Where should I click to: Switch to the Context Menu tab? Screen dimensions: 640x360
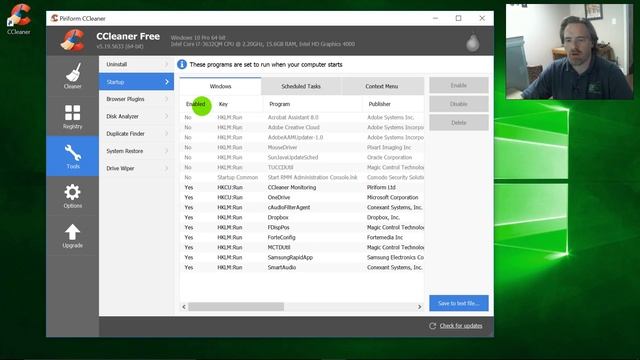coord(382,86)
